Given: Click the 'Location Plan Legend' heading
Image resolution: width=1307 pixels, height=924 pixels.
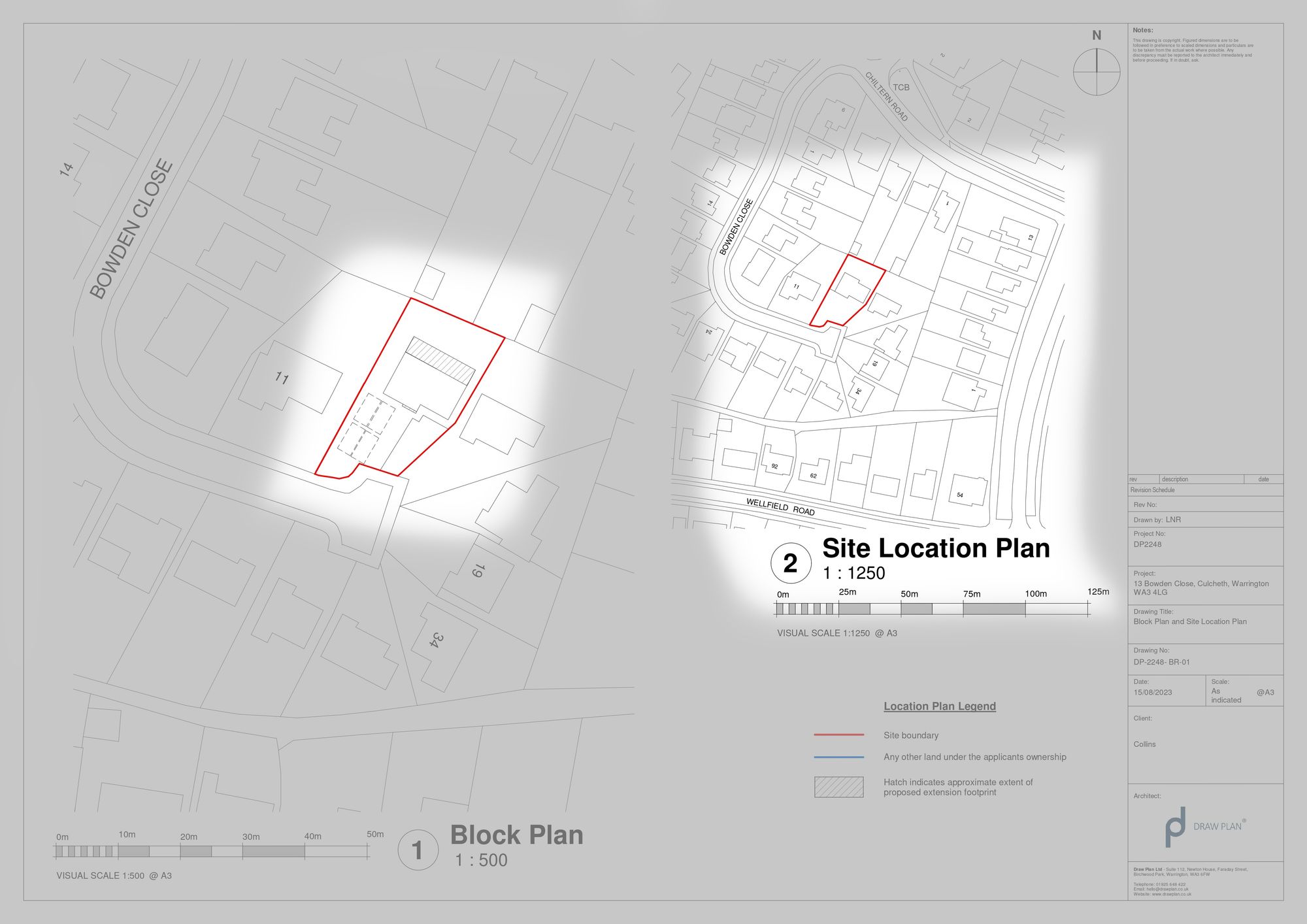Looking at the screenshot, I should tap(940, 706).
